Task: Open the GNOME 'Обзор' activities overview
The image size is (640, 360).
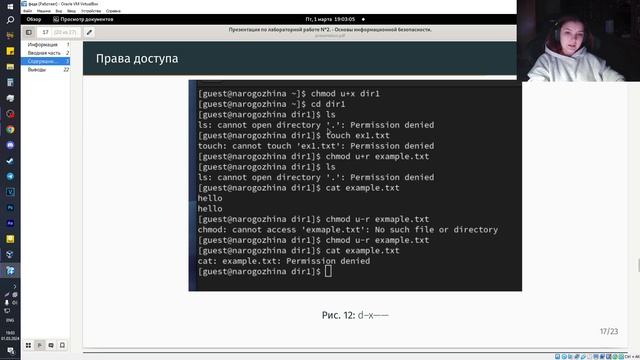Action: 34,19
